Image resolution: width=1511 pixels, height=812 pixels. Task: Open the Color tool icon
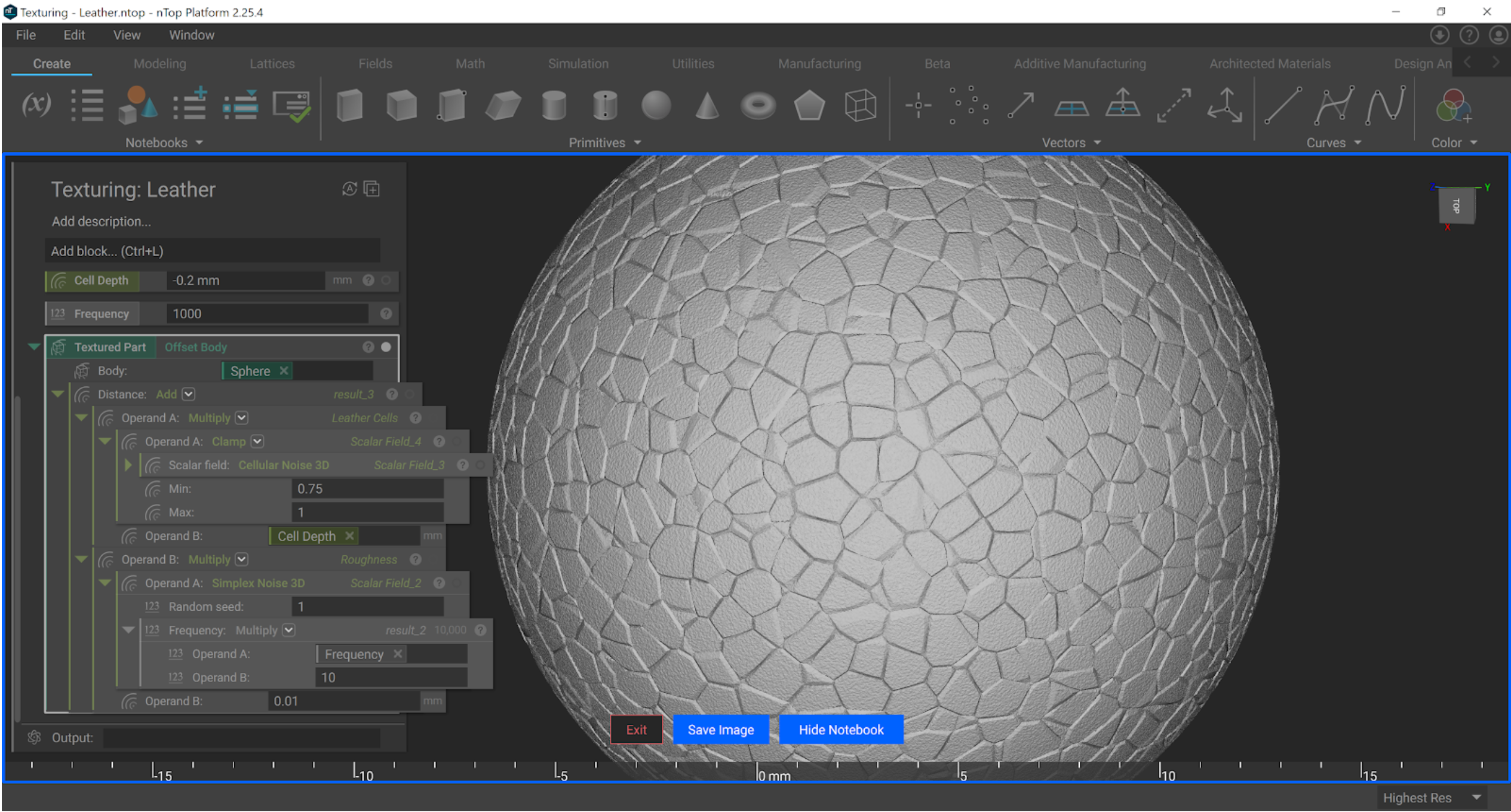point(1453,106)
